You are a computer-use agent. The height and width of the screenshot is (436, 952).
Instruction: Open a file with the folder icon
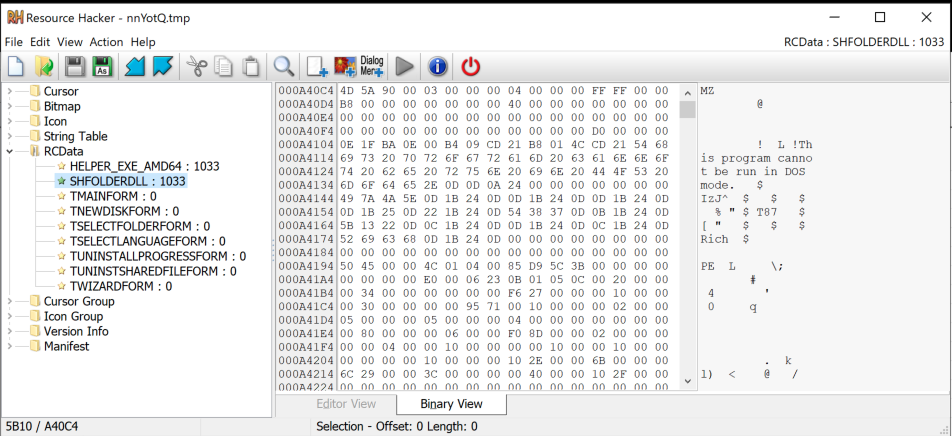click(x=43, y=66)
